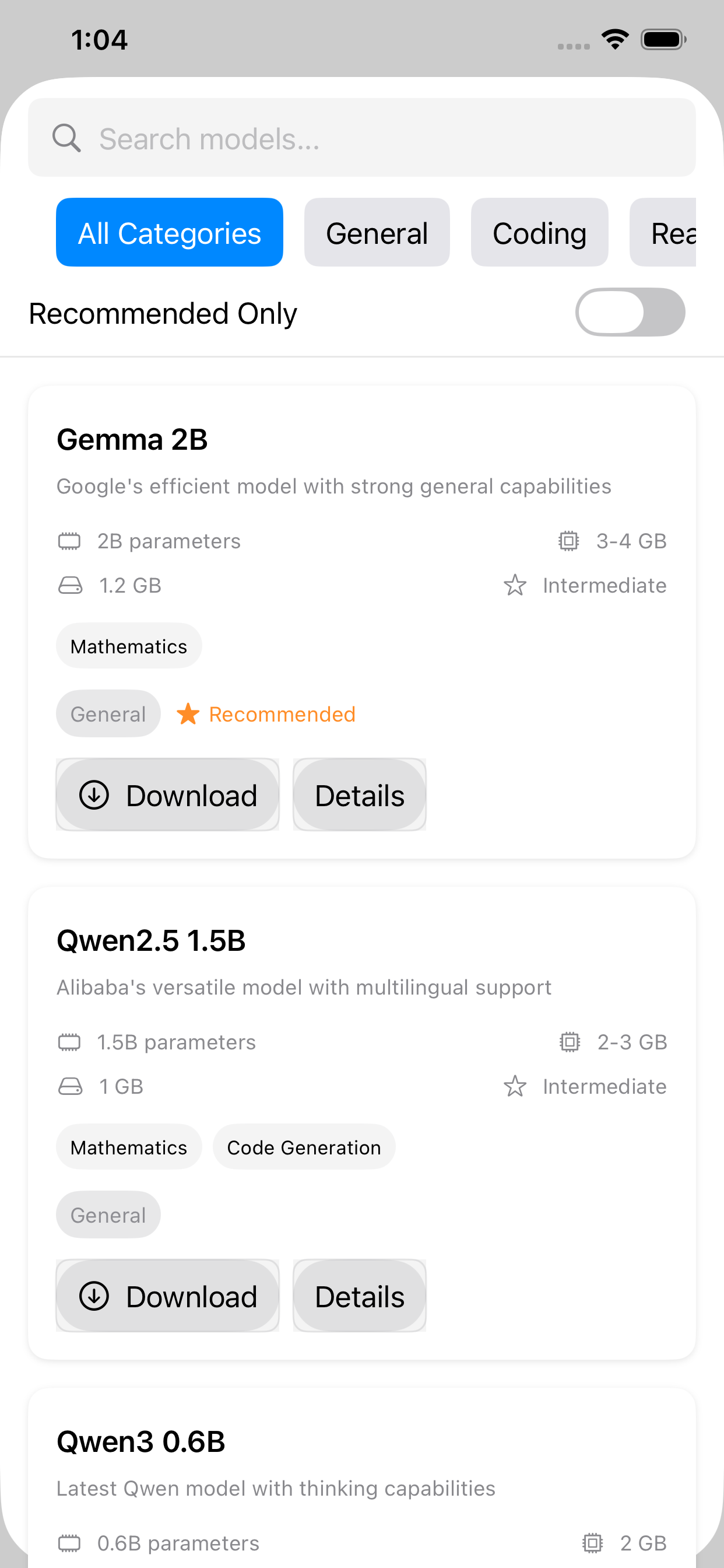Select the All Categories filter tab
724x1568 pixels.
point(169,233)
